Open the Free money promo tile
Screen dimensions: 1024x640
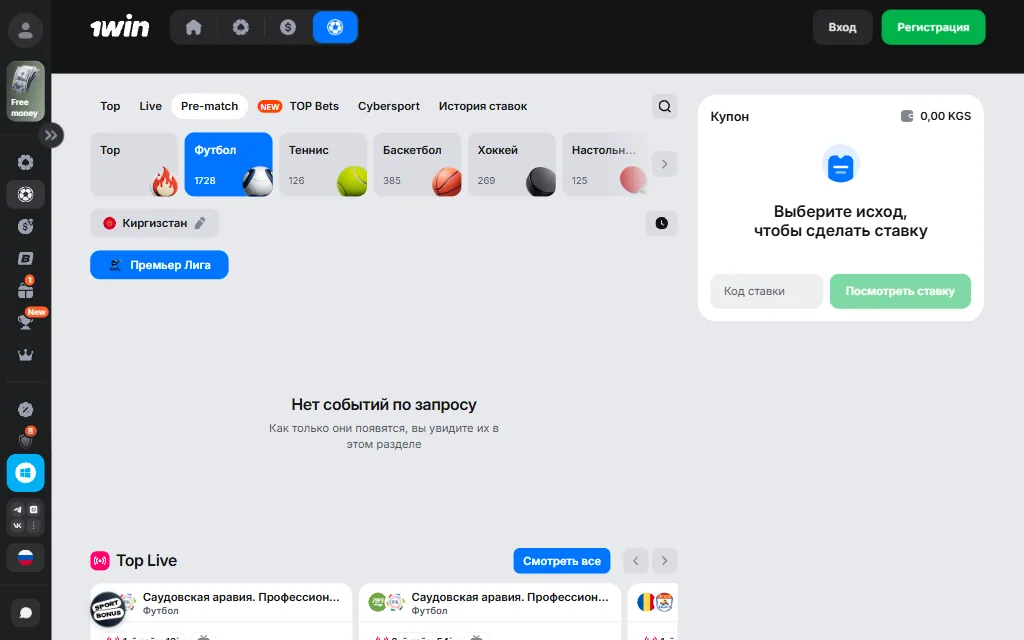[x=25, y=91]
